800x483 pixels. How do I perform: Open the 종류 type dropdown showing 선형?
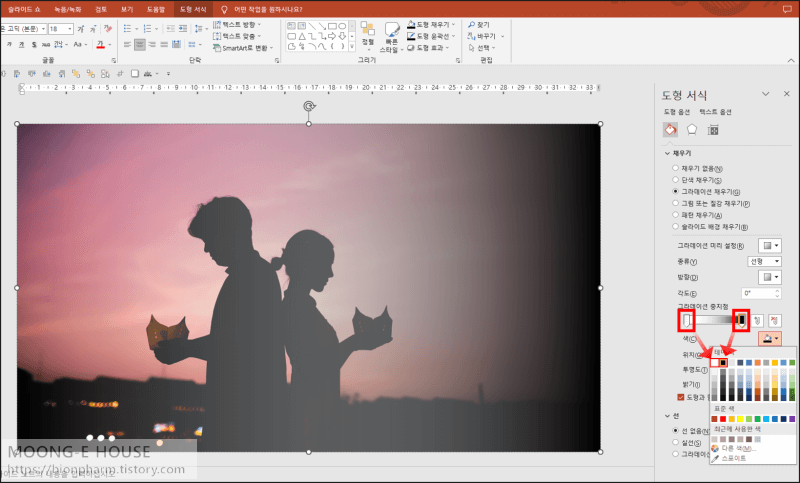pyautogui.click(x=764, y=262)
